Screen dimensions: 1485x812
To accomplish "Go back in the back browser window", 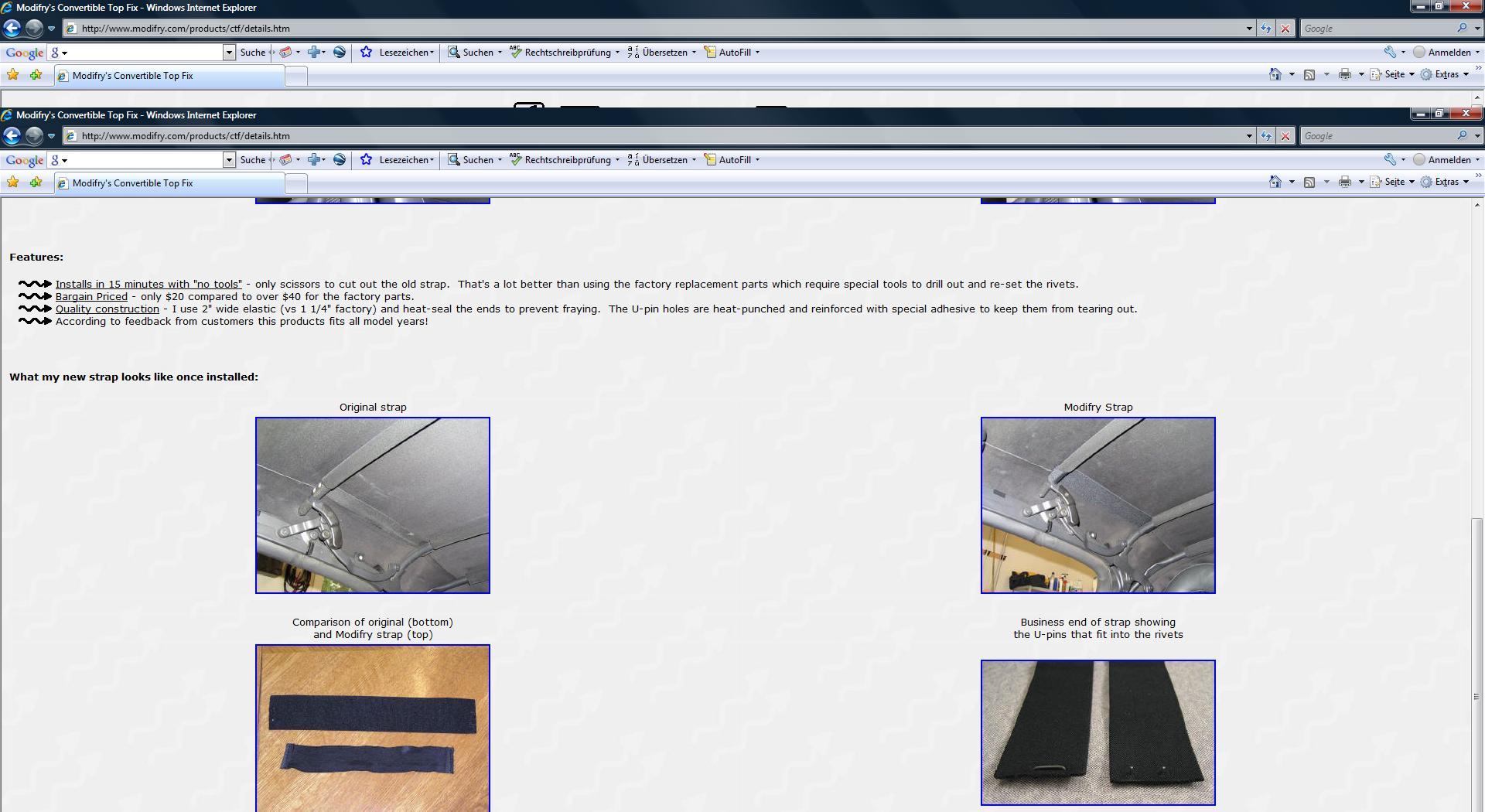I will [12, 29].
